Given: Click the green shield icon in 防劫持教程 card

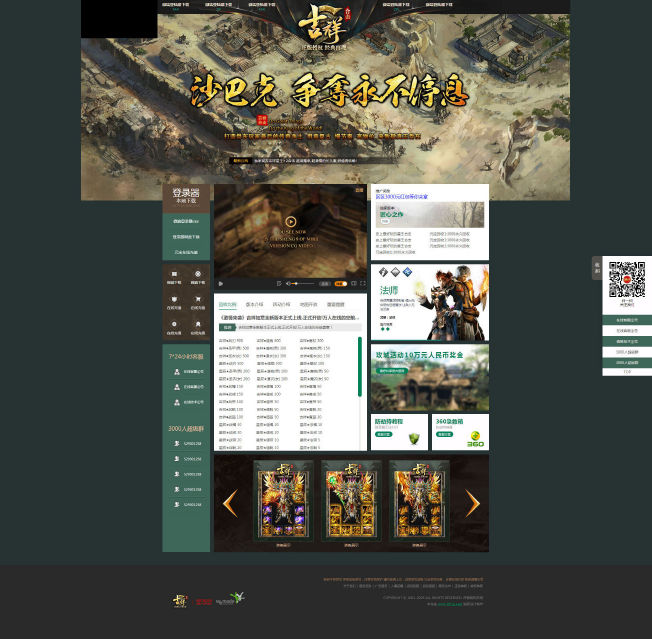Looking at the screenshot, I should (x=414, y=439).
